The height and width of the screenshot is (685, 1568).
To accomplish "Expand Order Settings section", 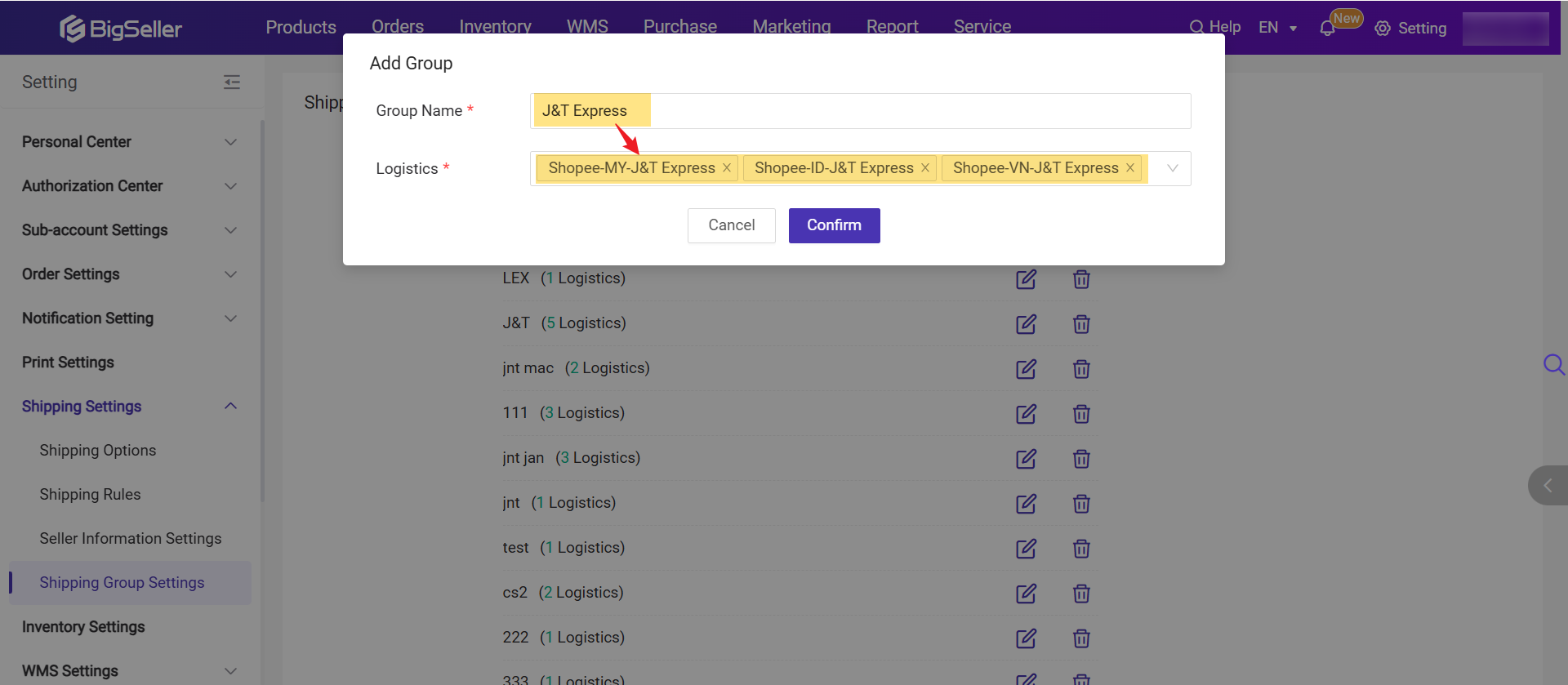I will coord(231,274).
